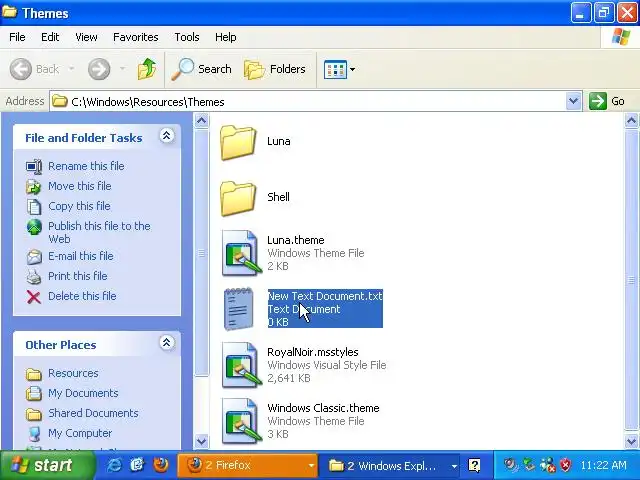
Task: Click task pane scrollbar down arrow
Action: (201, 441)
